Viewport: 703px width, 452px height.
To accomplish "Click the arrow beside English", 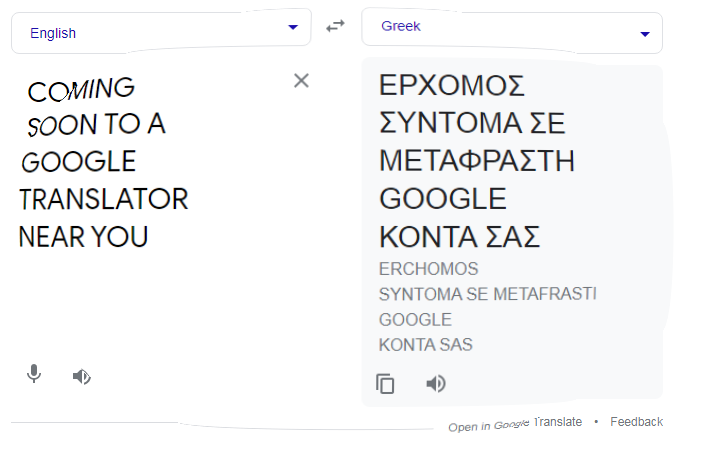I will 292,28.
